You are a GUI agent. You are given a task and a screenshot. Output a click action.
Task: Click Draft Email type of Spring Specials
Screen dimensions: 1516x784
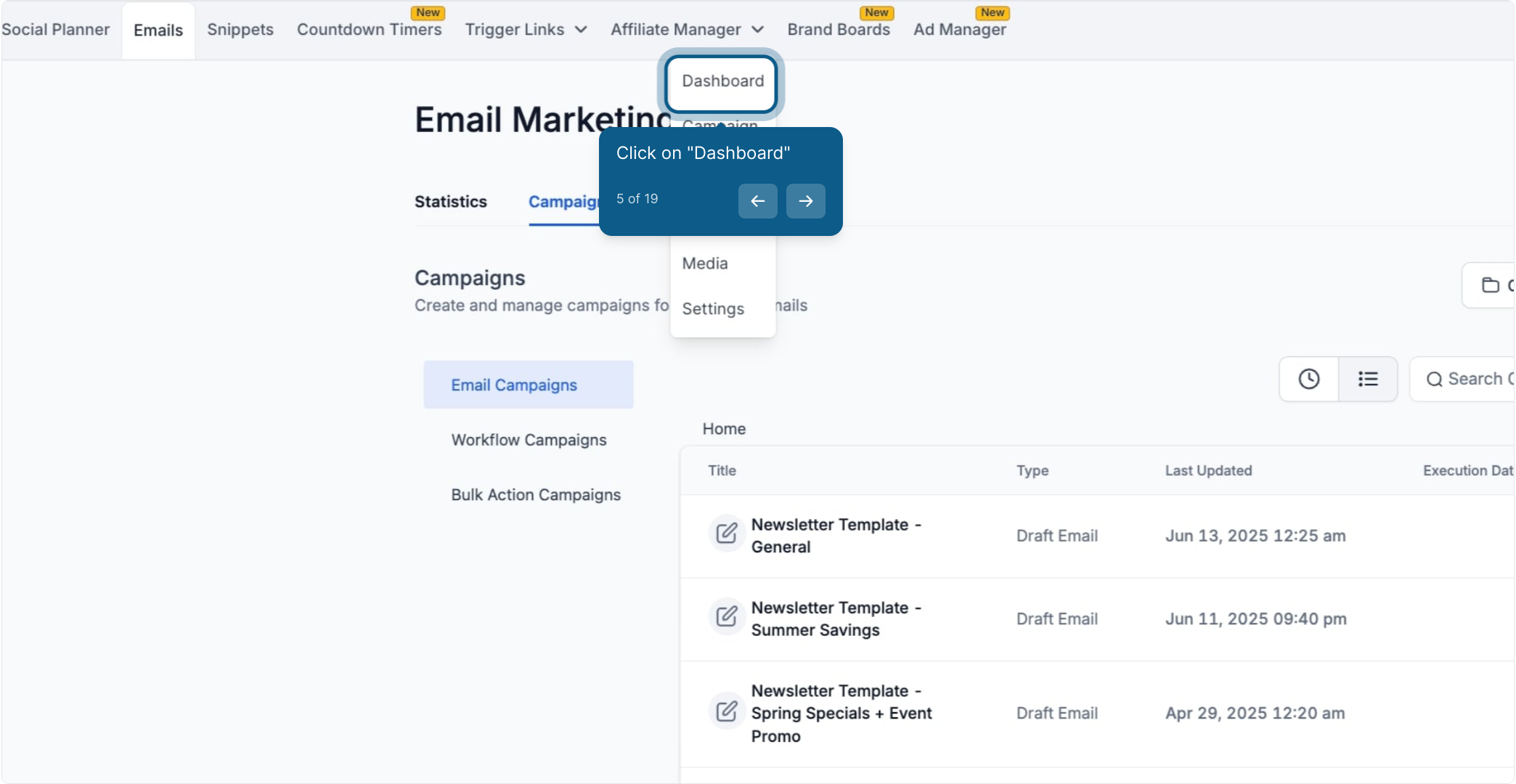(x=1057, y=714)
